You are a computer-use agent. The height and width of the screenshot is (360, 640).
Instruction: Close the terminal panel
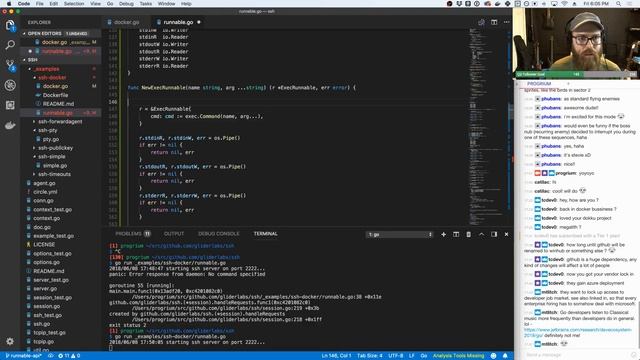pyautogui.click(x=507, y=234)
